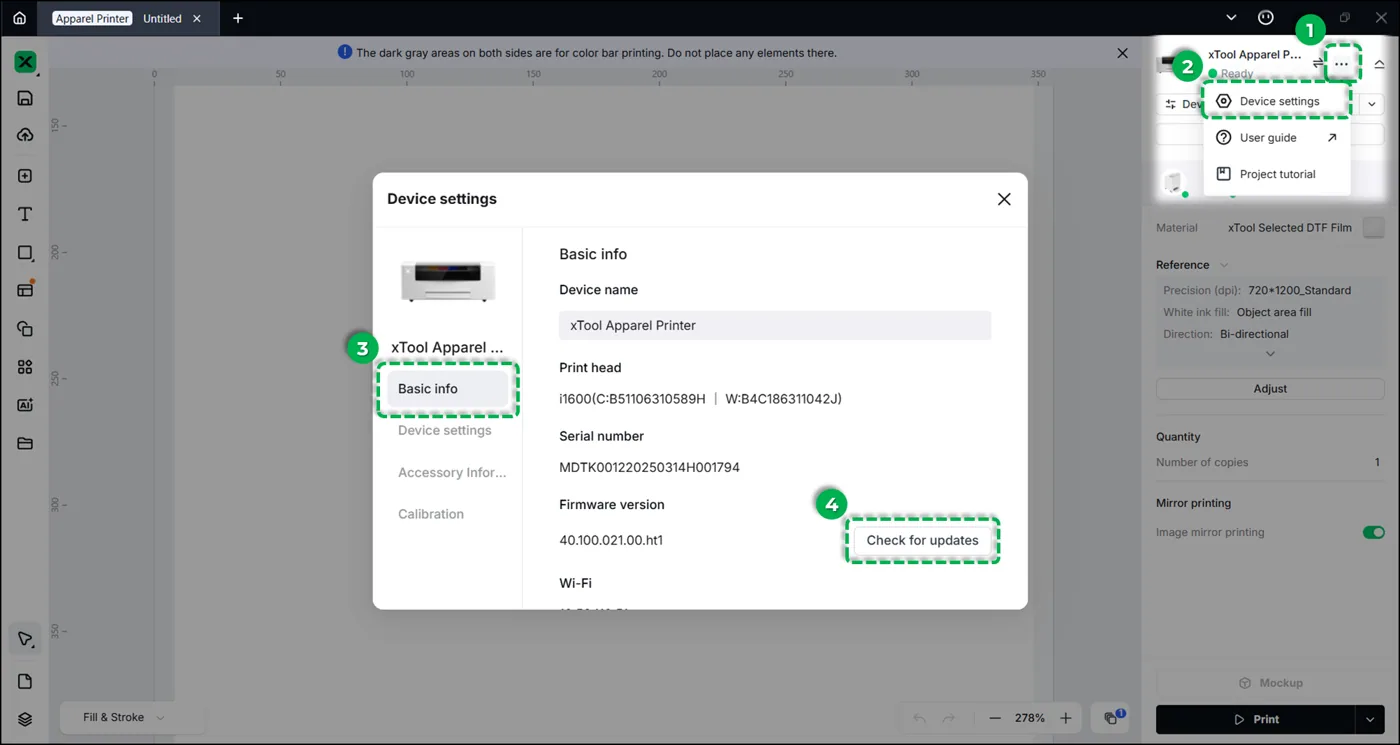This screenshot has width=1400, height=745.
Task: Open the Print options arrow
Action: tap(1371, 719)
